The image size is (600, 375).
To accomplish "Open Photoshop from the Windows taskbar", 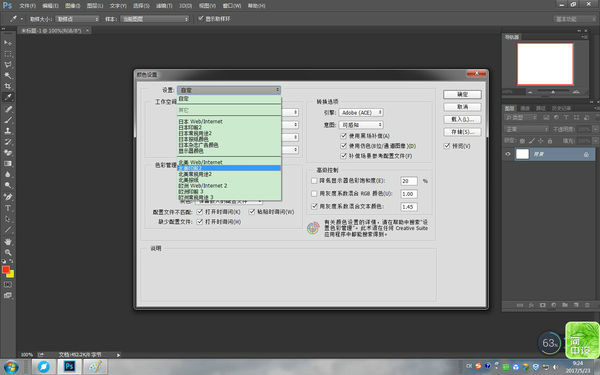I will [x=69, y=367].
